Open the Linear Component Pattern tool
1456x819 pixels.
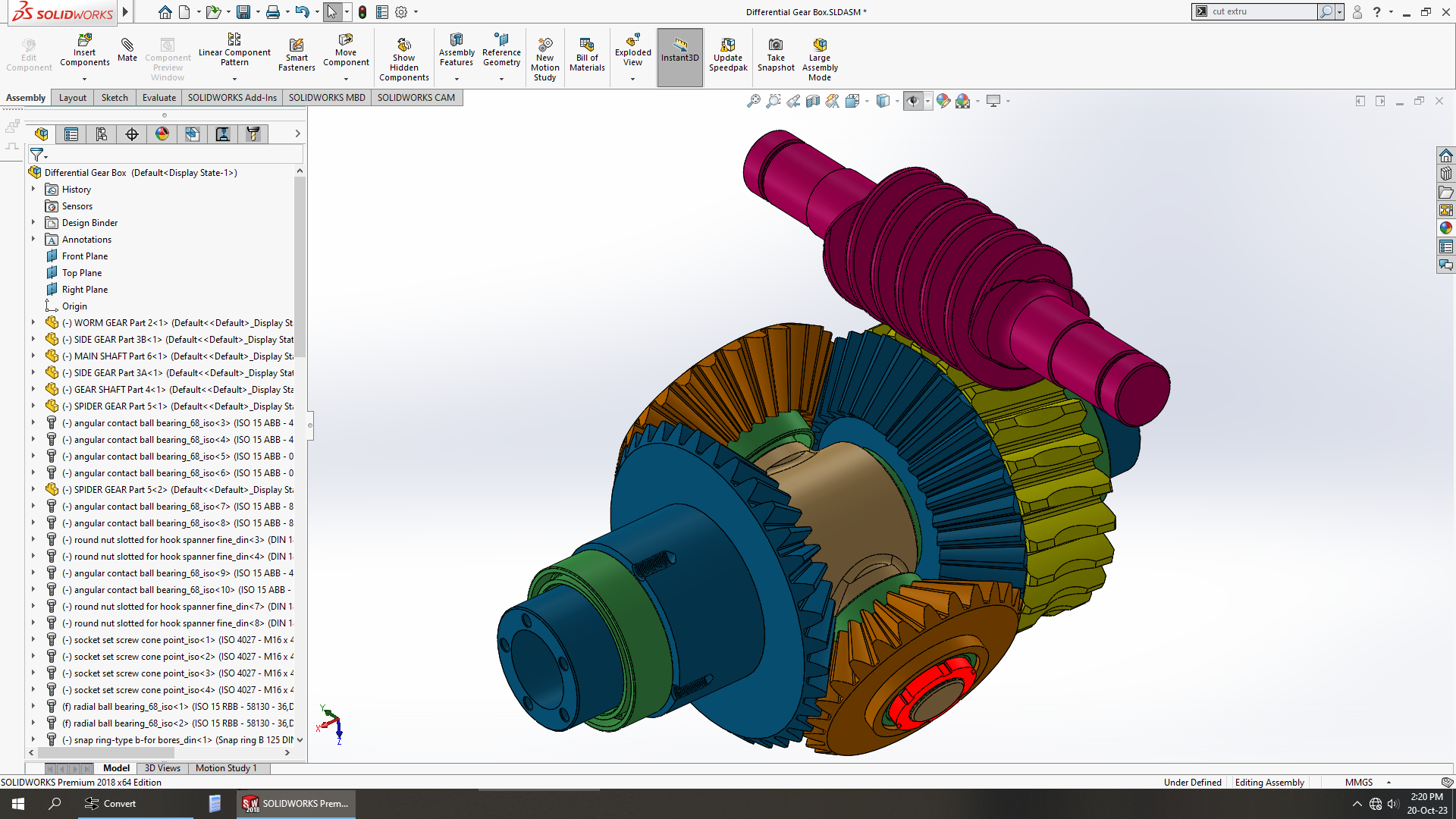[x=234, y=51]
